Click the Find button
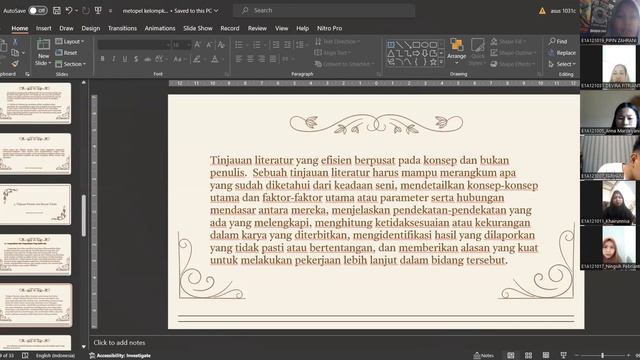The width and height of the screenshot is (640, 360). pos(558,41)
